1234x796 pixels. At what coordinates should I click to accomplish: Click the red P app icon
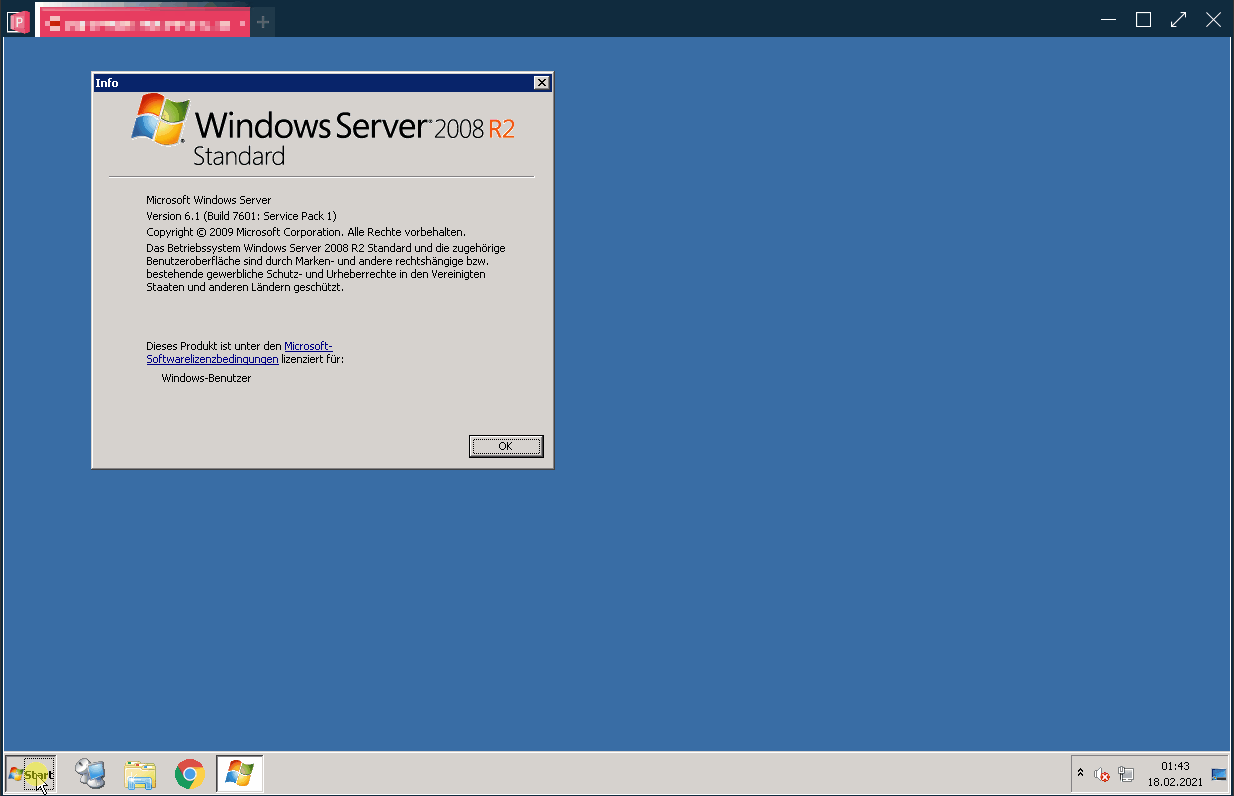tap(18, 20)
